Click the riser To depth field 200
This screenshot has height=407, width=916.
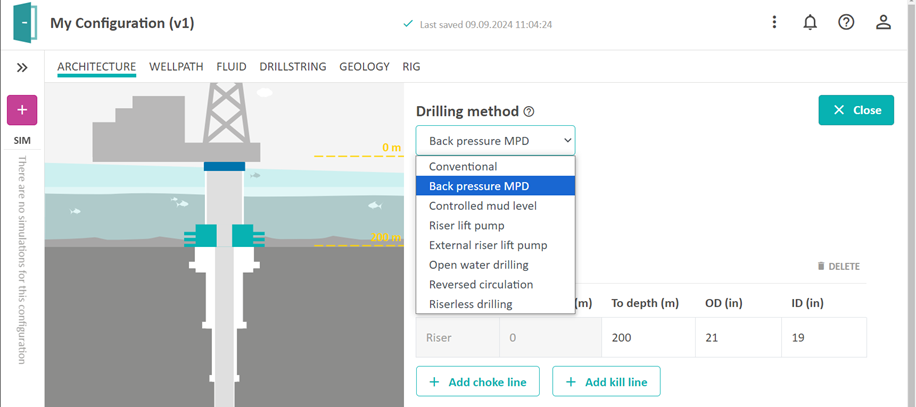pos(647,338)
